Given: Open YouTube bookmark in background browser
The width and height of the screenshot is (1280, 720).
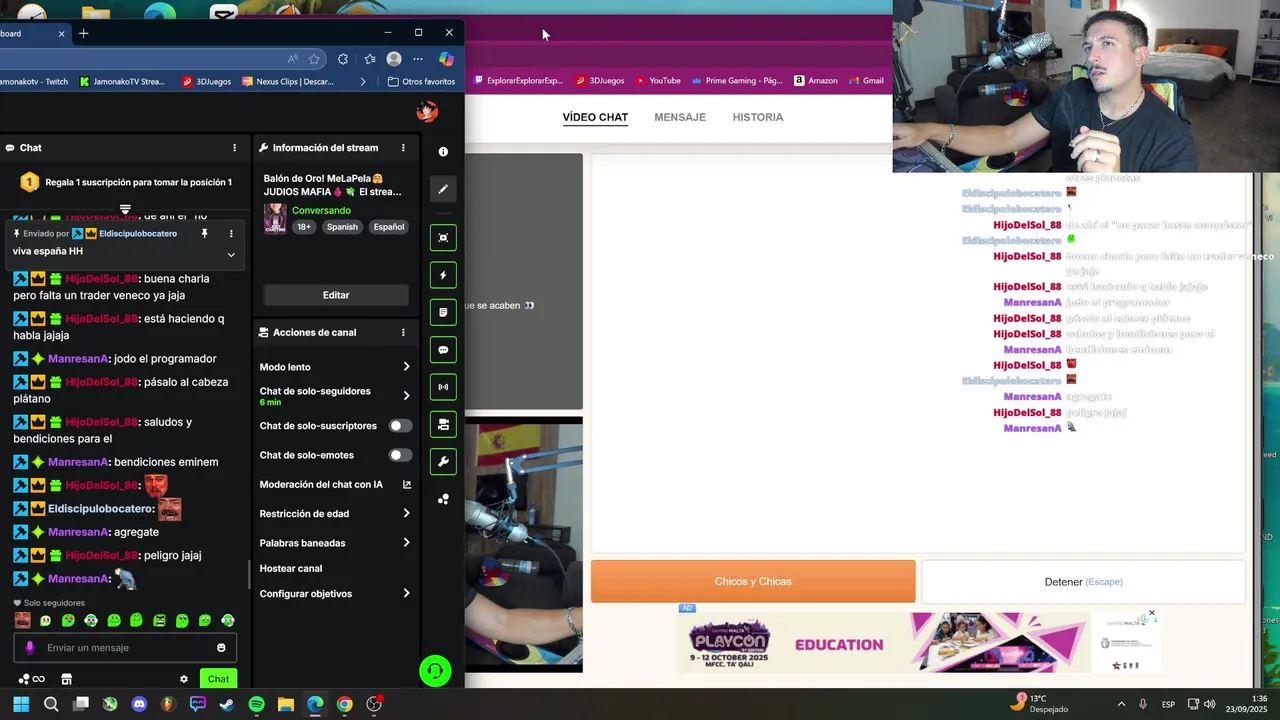Looking at the screenshot, I should [657, 81].
